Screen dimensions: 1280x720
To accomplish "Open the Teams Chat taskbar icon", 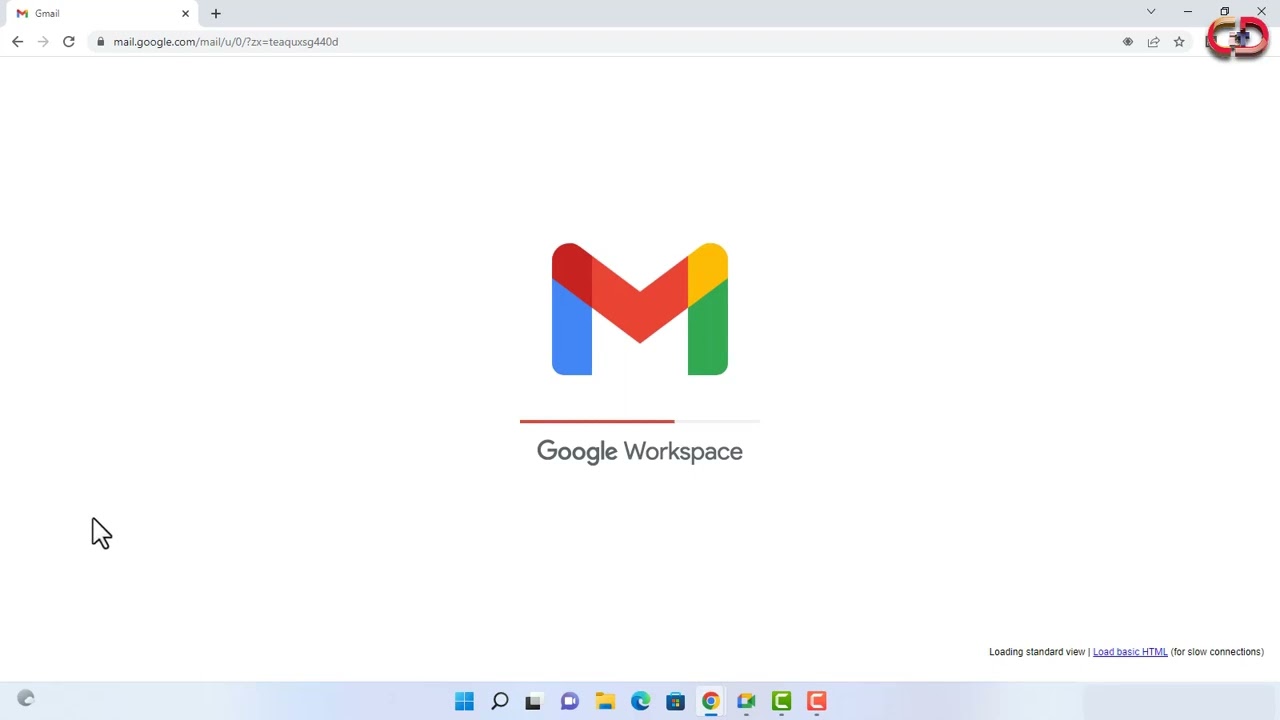I will click(x=570, y=701).
